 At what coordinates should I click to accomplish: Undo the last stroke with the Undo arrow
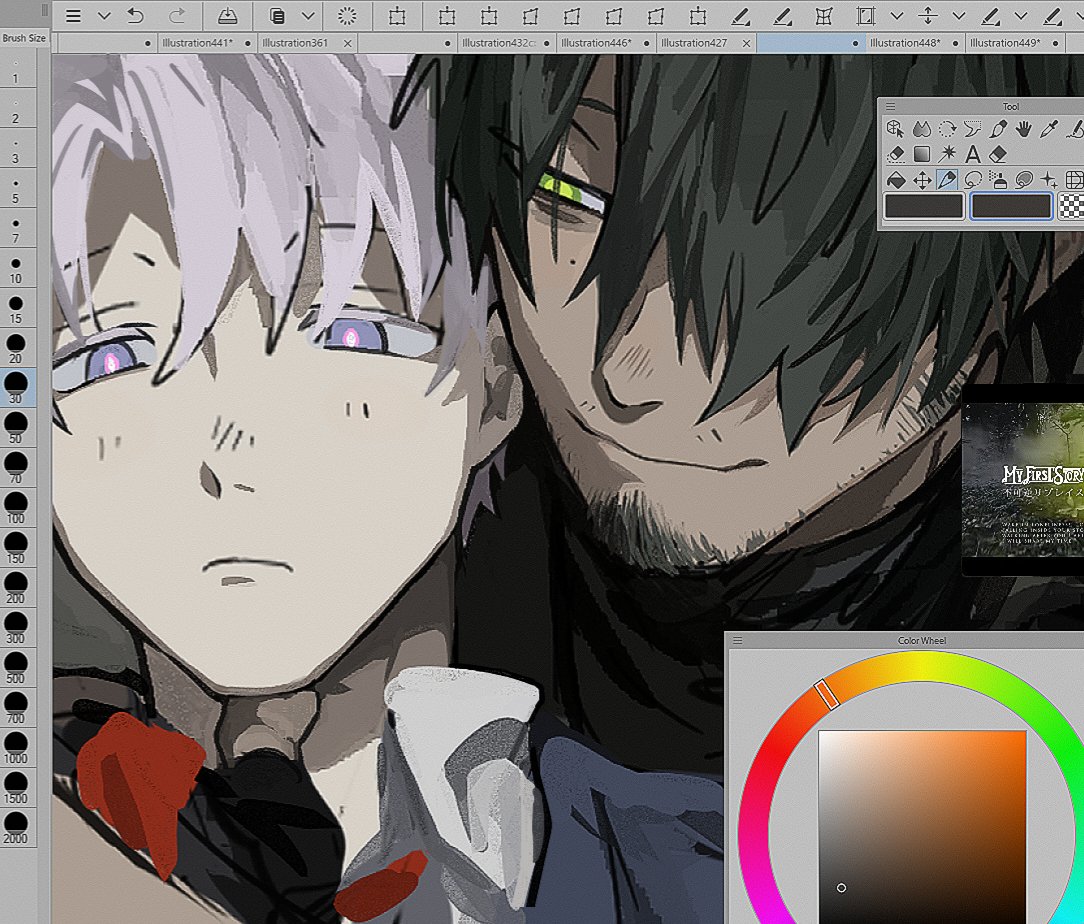point(136,16)
